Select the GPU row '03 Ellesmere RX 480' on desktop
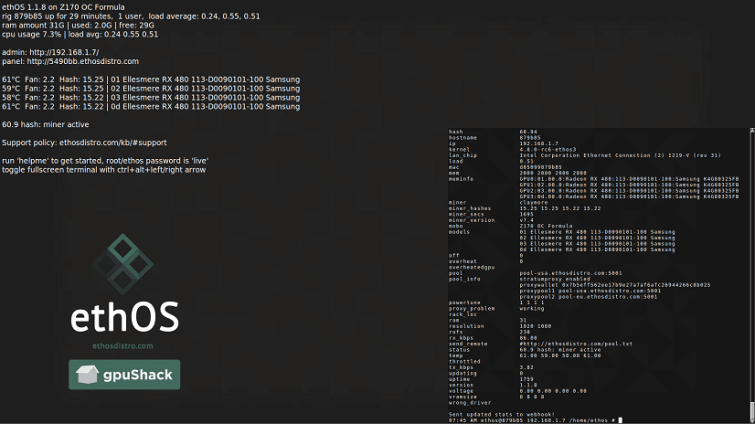 (x=151, y=97)
